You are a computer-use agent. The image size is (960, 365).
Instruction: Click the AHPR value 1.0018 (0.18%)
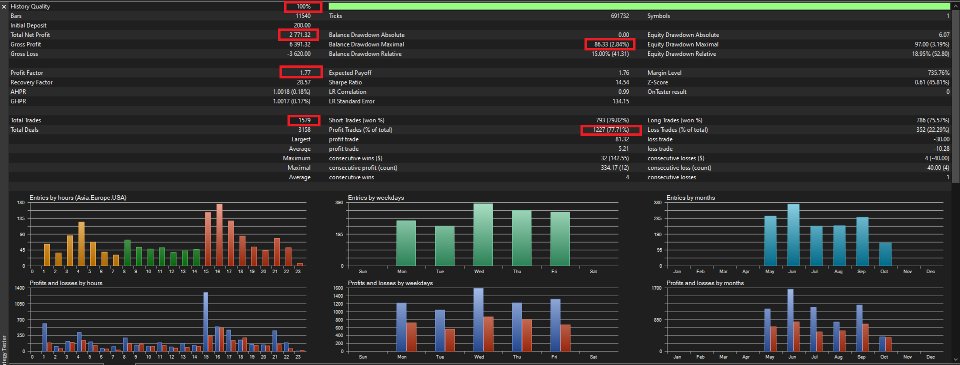point(291,92)
